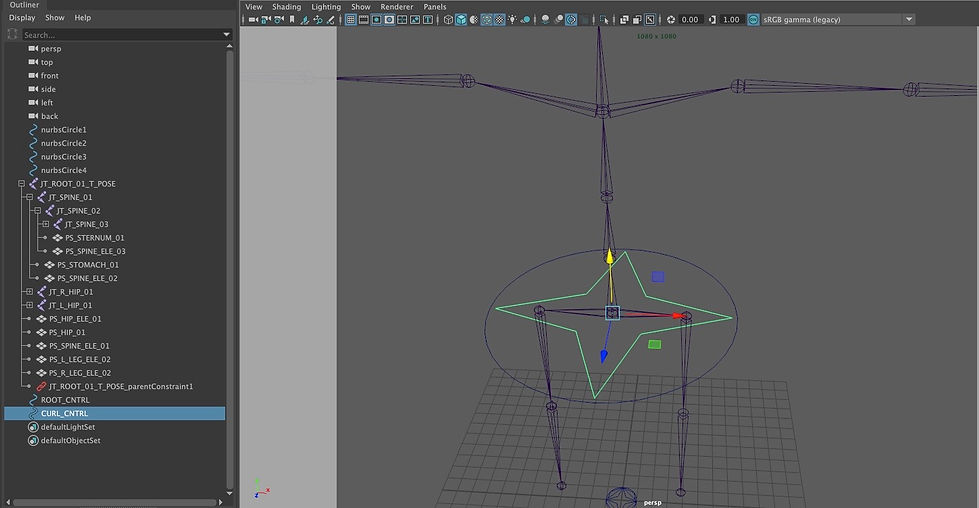Click the Use Default Material icon
This screenshot has width=979, height=508.
(x=474, y=19)
